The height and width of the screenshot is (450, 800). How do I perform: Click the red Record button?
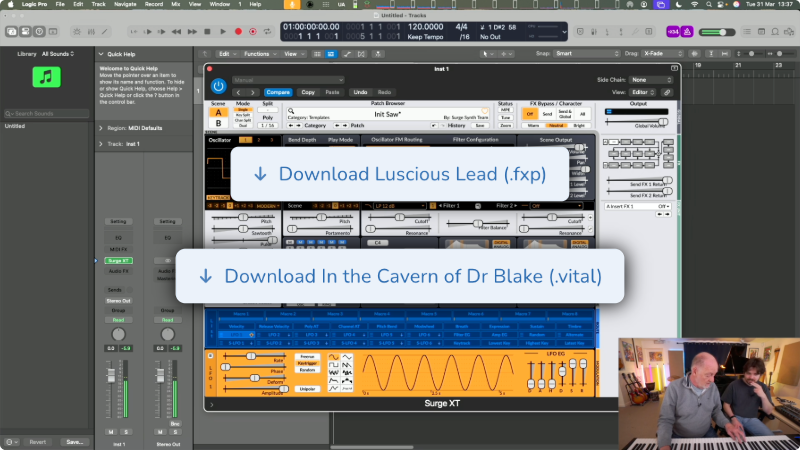pos(238,32)
